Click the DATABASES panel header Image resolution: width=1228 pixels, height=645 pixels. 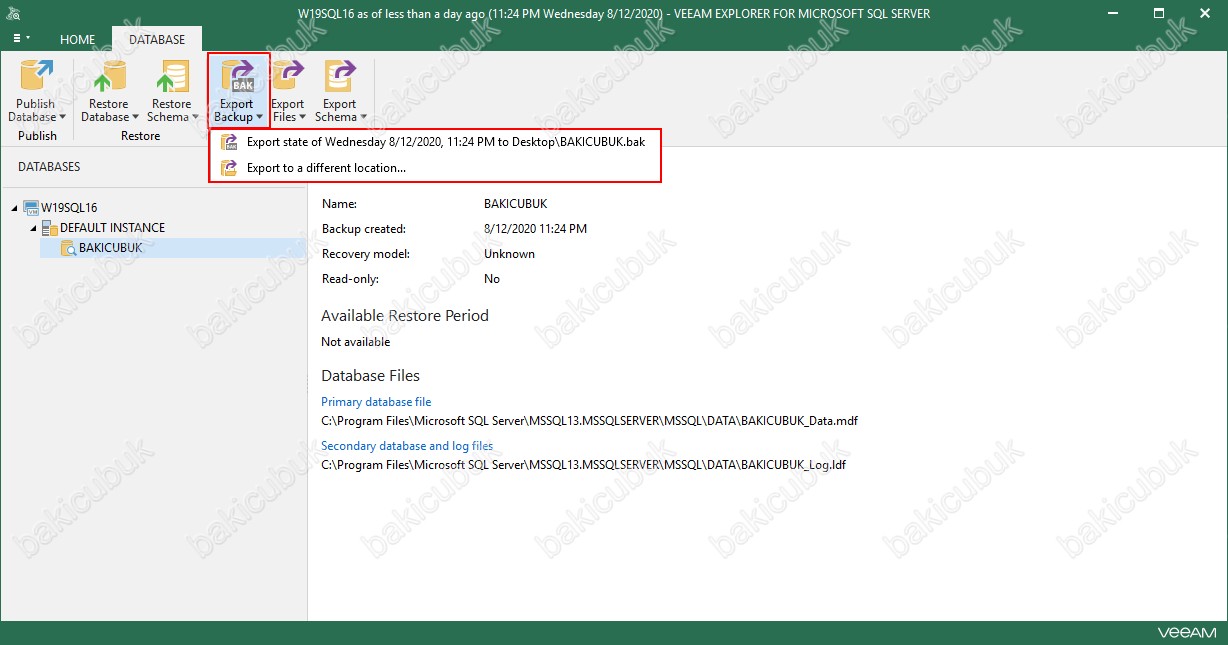click(x=49, y=167)
